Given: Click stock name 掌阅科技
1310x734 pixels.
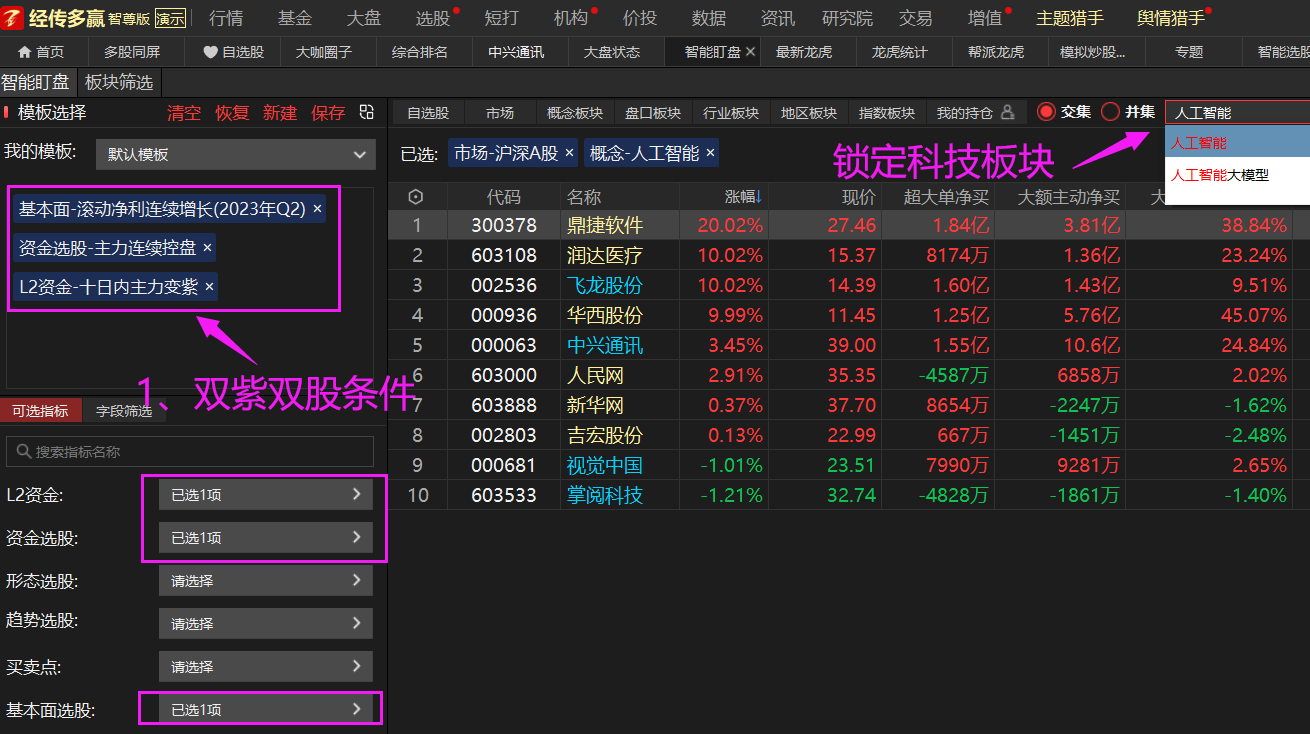Looking at the screenshot, I should point(604,495).
